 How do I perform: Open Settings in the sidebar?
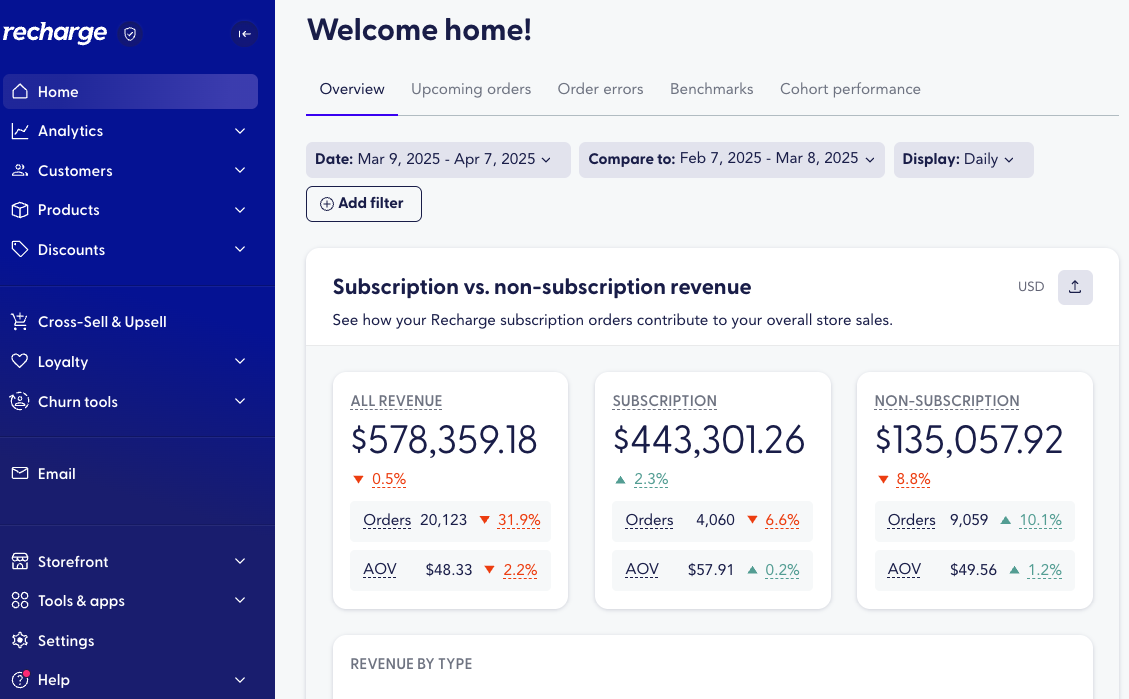[130, 640]
